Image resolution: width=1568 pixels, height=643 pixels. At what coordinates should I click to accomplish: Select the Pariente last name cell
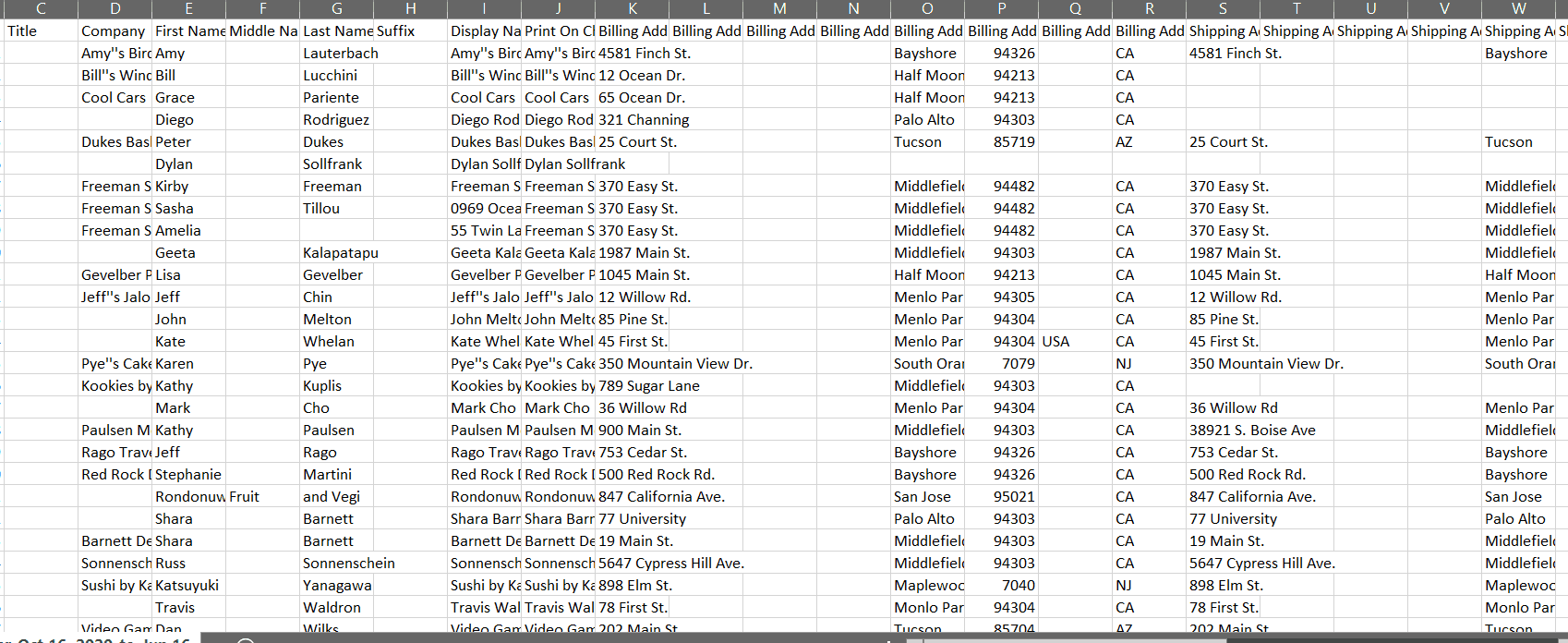coord(337,97)
